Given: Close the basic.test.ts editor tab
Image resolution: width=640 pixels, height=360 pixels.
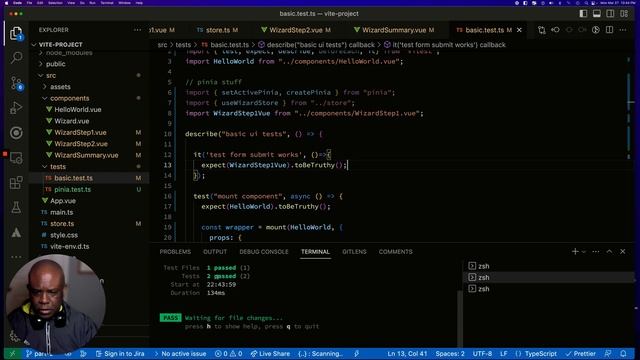Looking at the screenshot, I should pos(519,30).
